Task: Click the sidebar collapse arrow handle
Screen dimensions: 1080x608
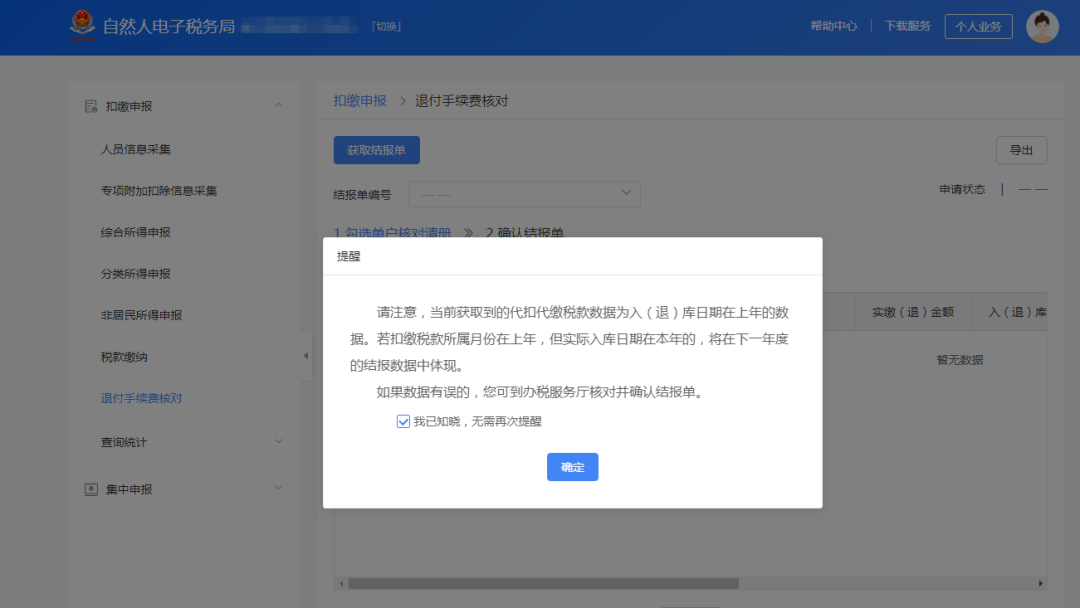Action: coord(306,355)
